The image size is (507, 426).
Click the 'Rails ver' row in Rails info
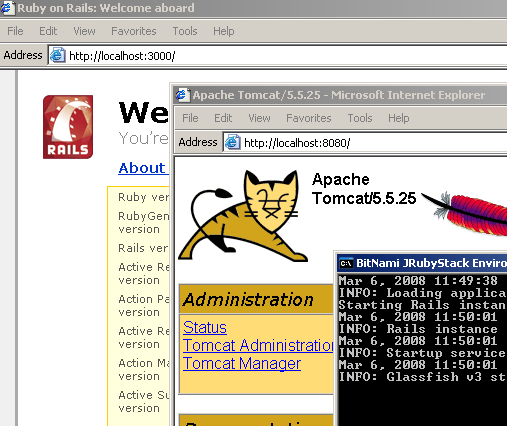click(143, 248)
